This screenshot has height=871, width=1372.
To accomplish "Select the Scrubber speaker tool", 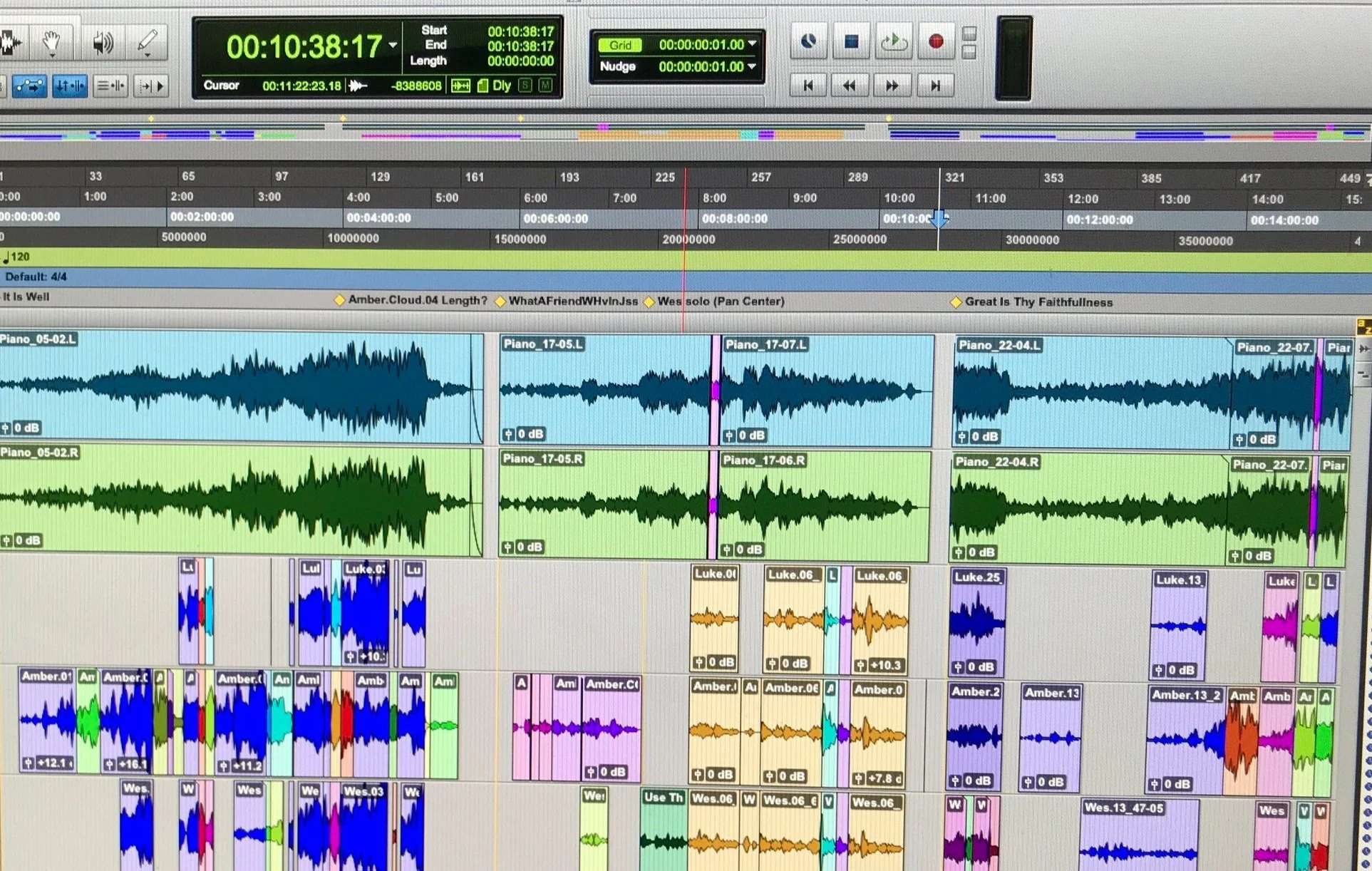I will [x=103, y=43].
